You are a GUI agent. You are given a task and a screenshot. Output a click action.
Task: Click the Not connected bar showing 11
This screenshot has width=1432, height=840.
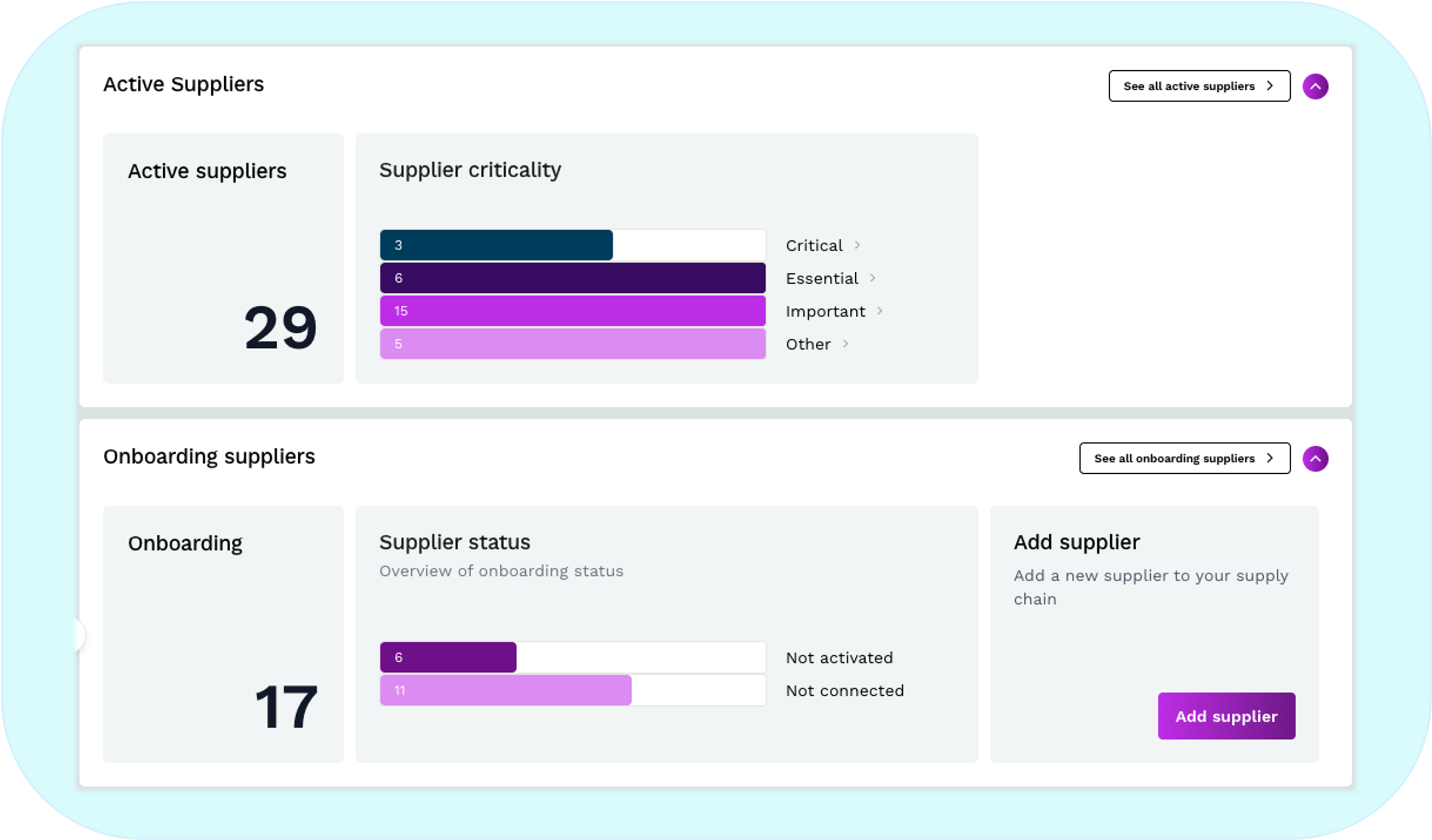[x=505, y=691]
